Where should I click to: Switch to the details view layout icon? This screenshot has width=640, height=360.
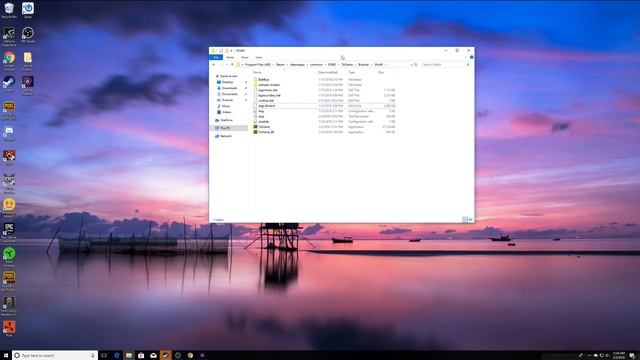464,220
